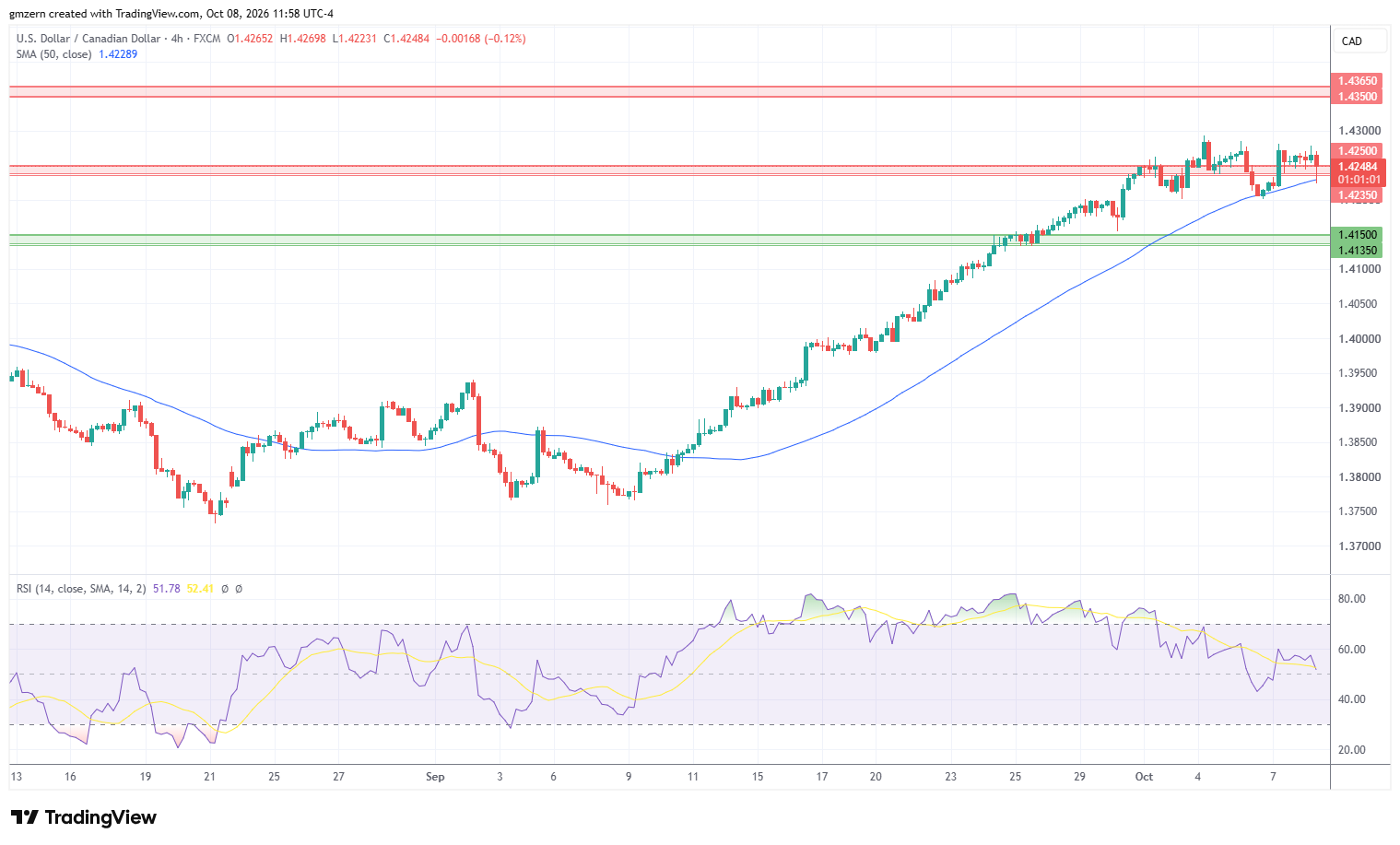Viewport: 1400px width, 845px height.
Task: Click the low price L1.42231
Action: click(x=354, y=39)
